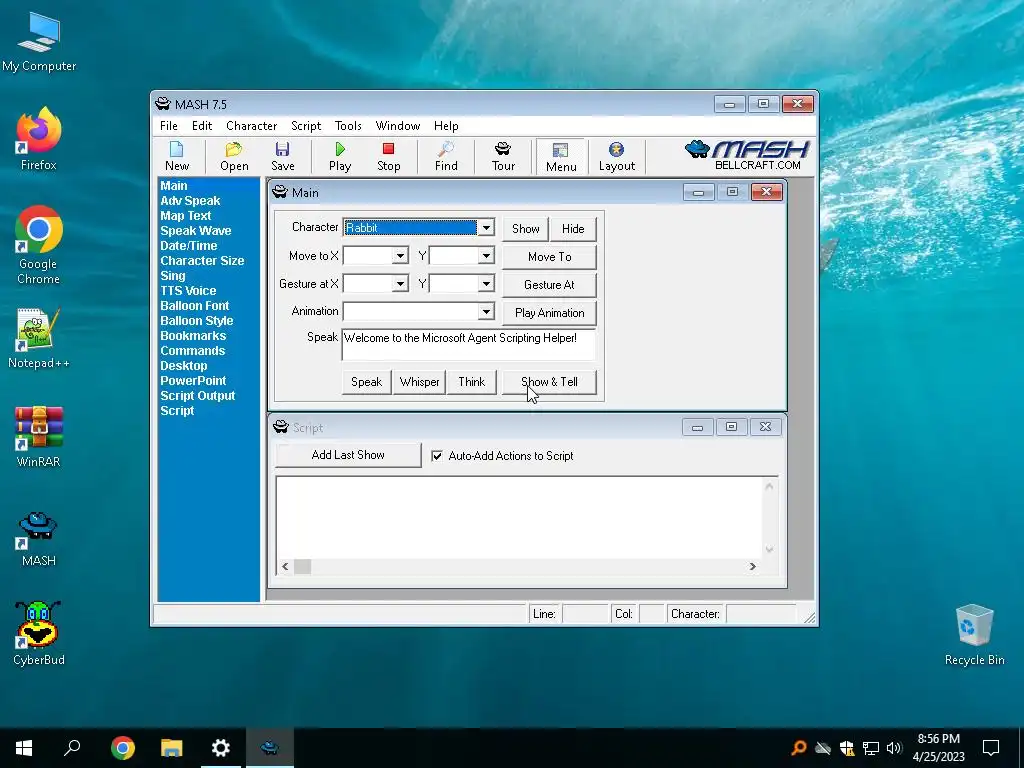The width and height of the screenshot is (1024, 768).
Task: Open the Google Chrome desktop shortcut
Action: pyautogui.click(x=39, y=246)
